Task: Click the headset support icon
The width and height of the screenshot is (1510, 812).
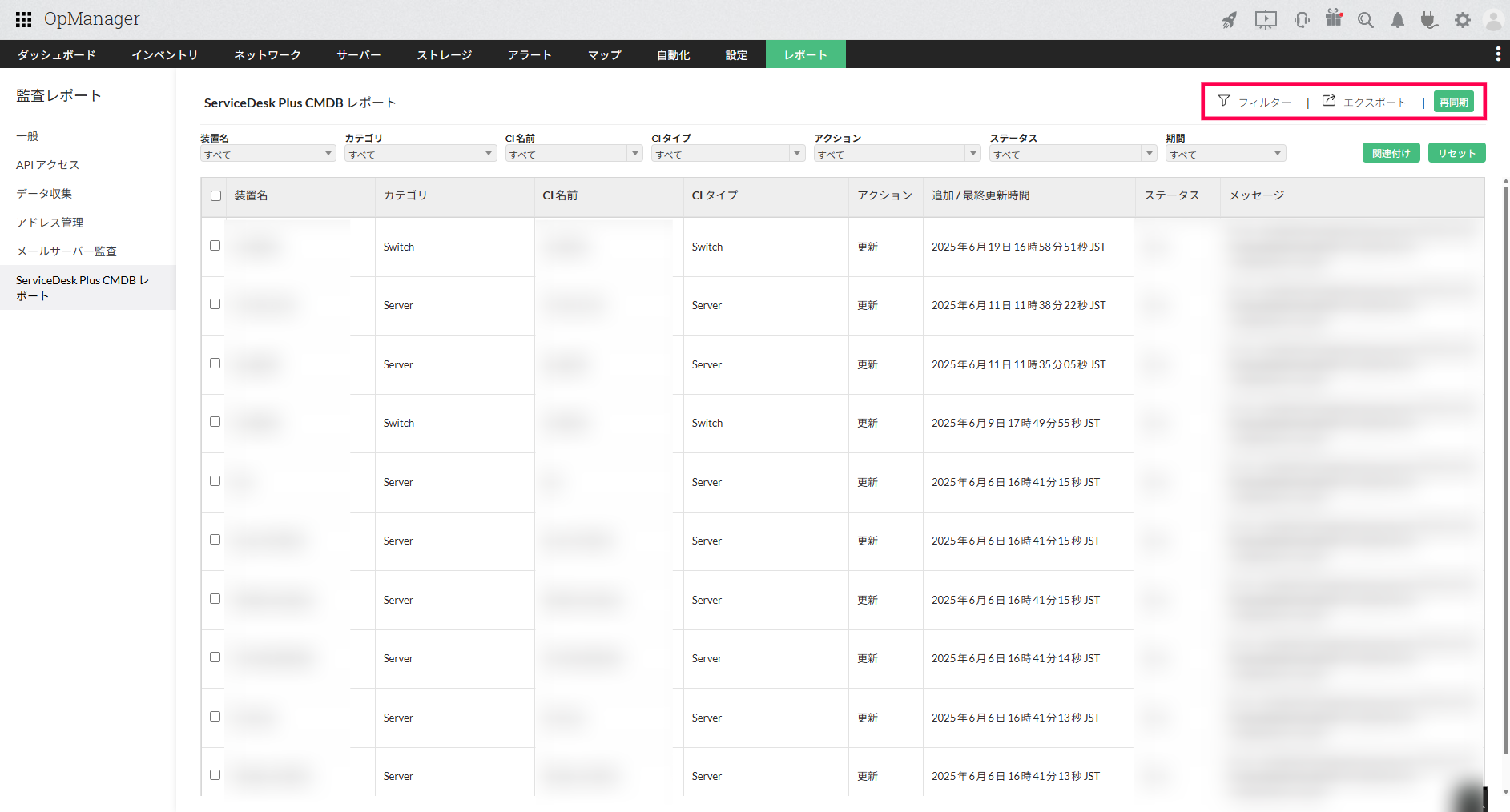Action: (x=1302, y=20)
